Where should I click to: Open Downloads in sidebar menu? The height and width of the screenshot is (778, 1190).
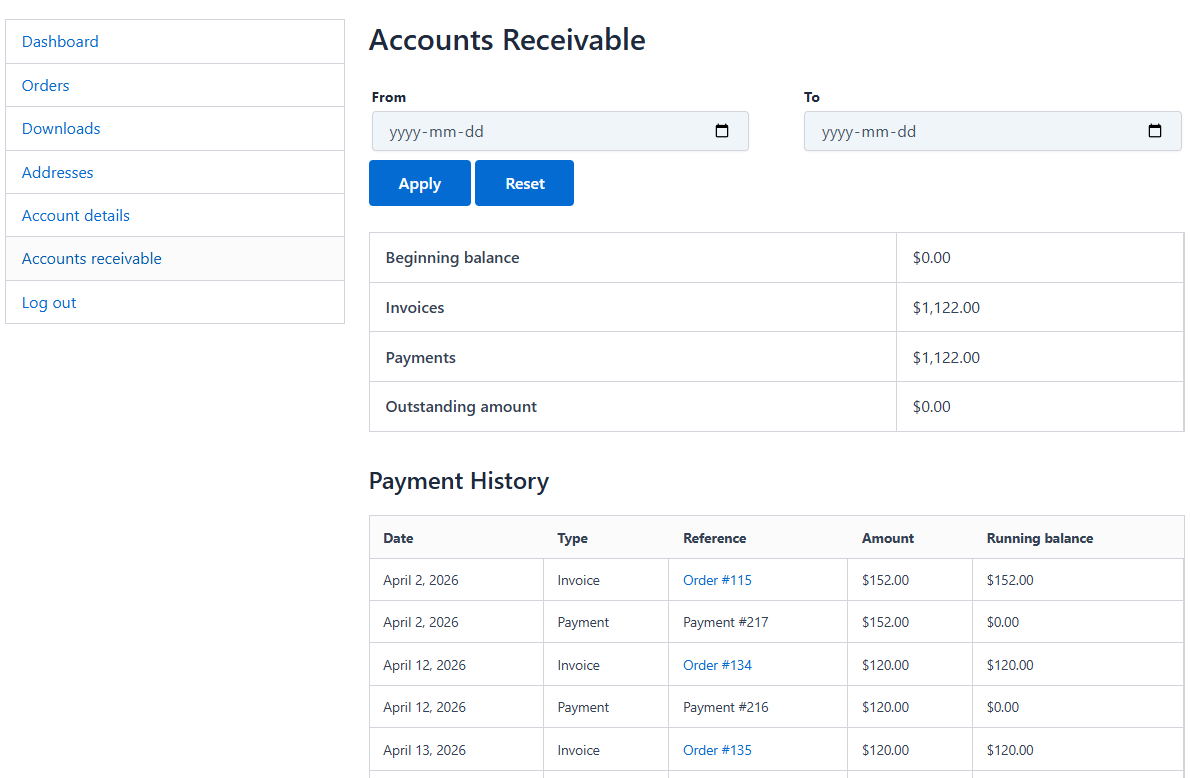pos(61,128)
